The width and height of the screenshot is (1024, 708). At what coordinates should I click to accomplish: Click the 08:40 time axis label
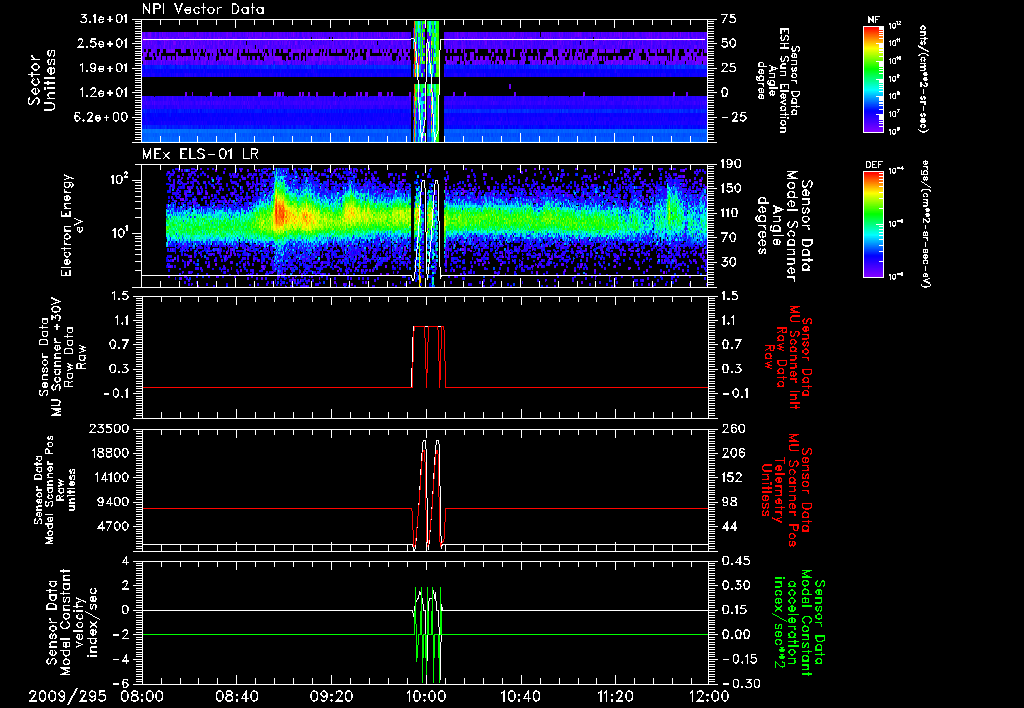click(x=236, y=696)
